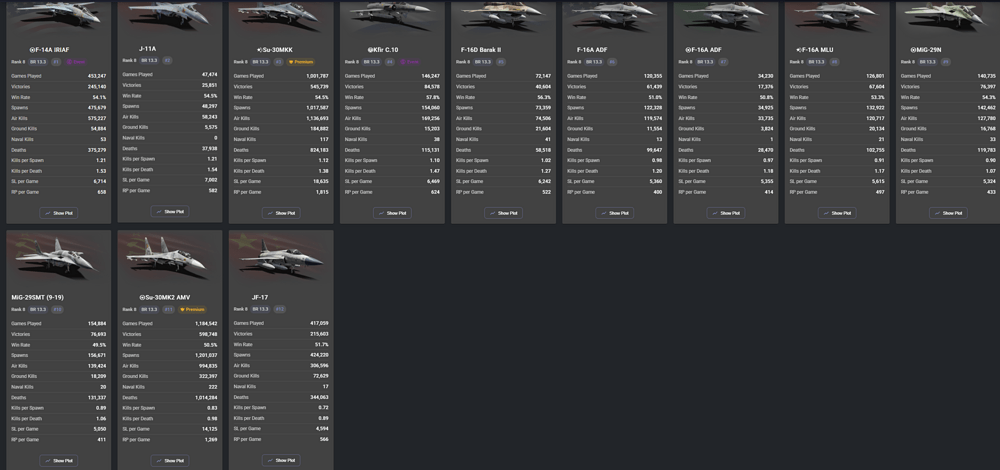
Task: Click the BR 13.3 badge on the MiG-29N card
Action: [928, 62]
